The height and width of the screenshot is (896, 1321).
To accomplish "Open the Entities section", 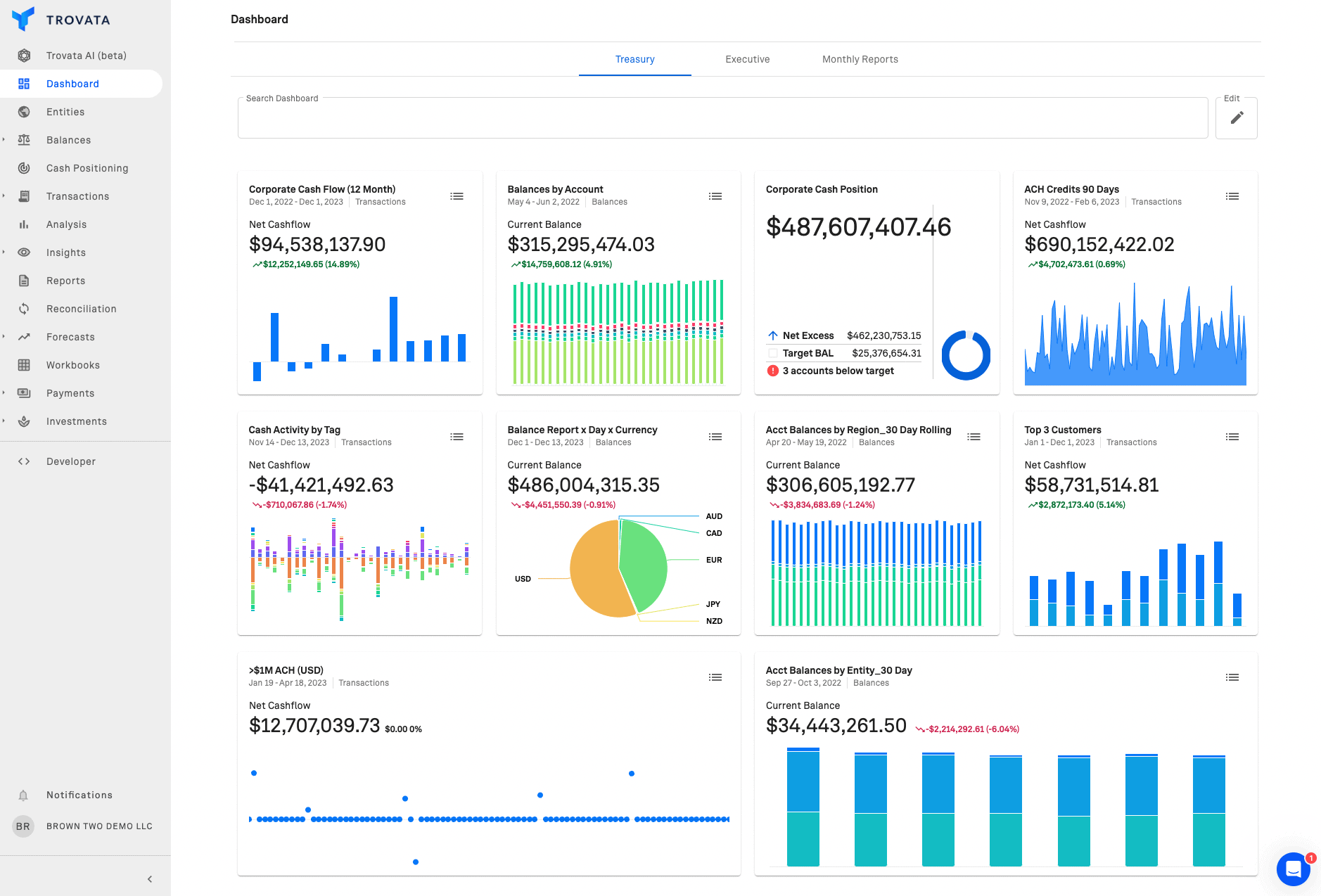I will tap(65, 111).
